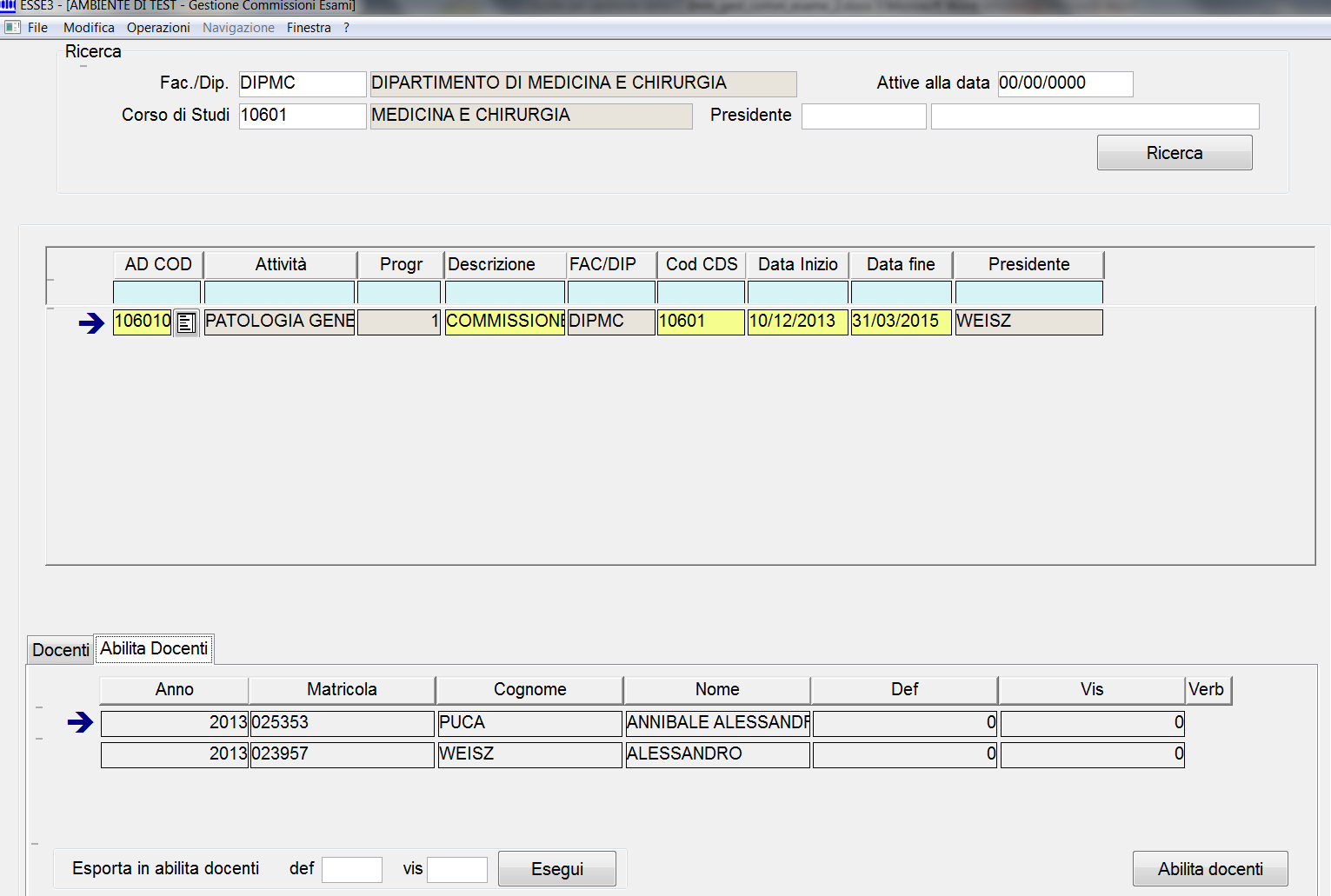Click the Cognome column header

click(530, 690)
